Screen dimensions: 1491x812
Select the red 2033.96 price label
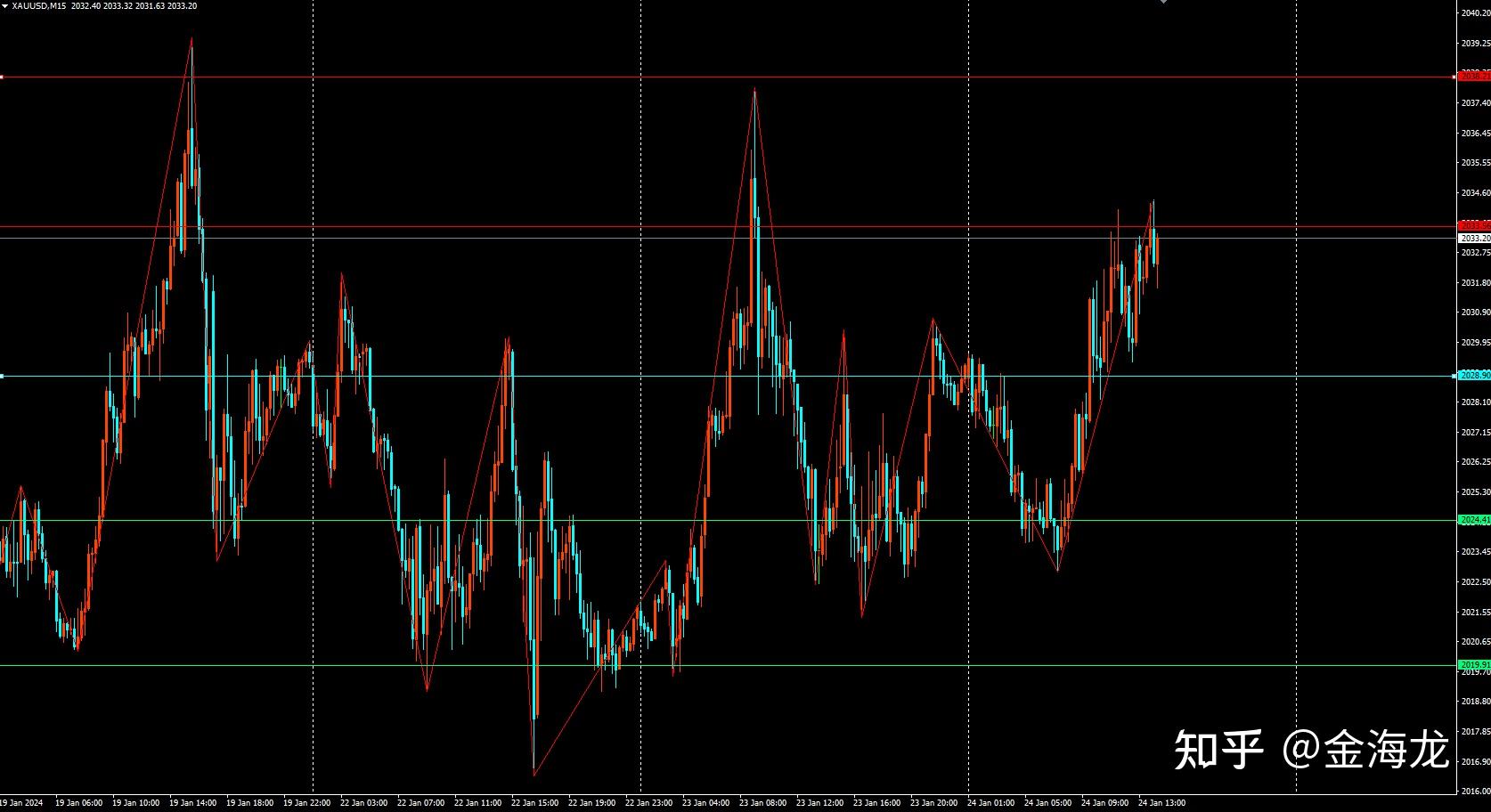pyautogui.click(x=1474, y=226)
